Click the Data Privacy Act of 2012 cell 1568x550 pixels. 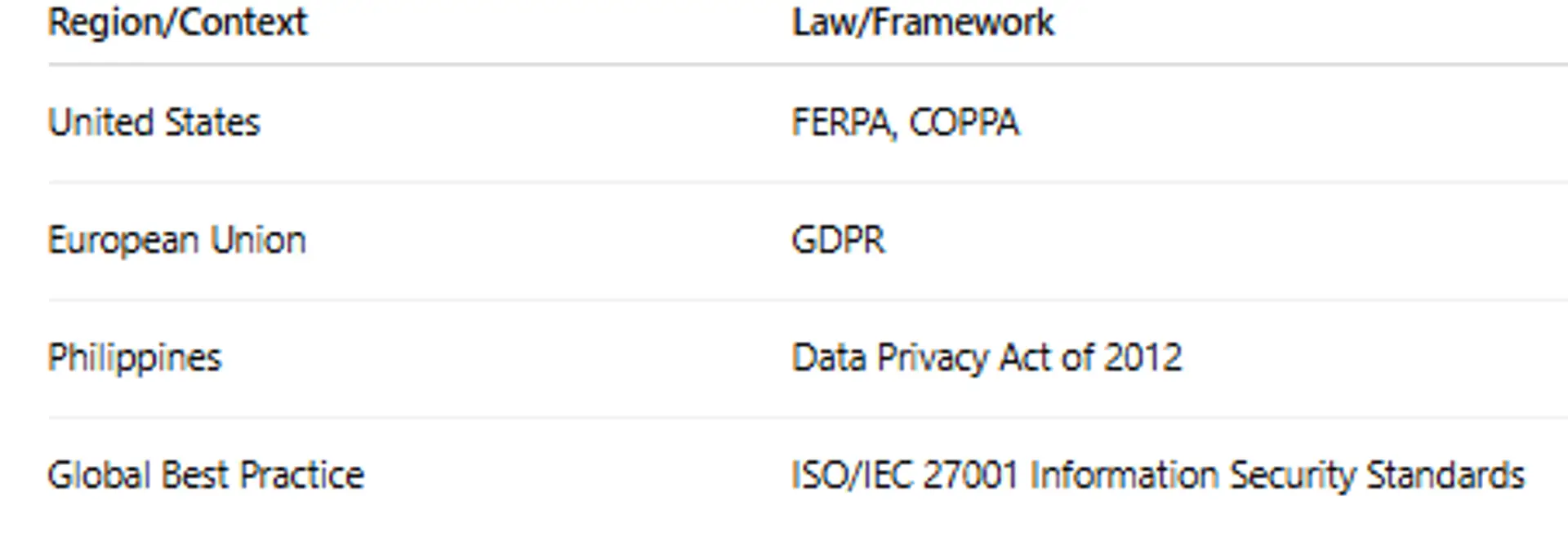coord(987,357)
